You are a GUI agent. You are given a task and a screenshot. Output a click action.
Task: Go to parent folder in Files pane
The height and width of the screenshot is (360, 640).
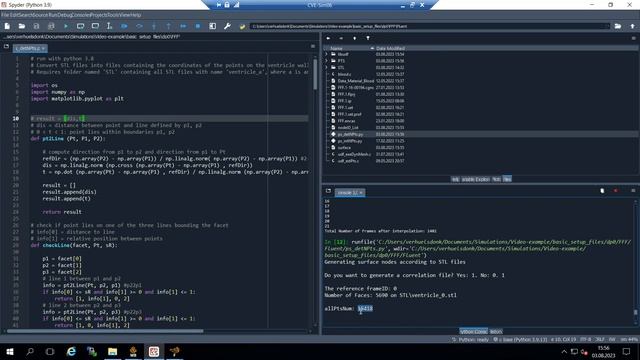tap(354, 38)
